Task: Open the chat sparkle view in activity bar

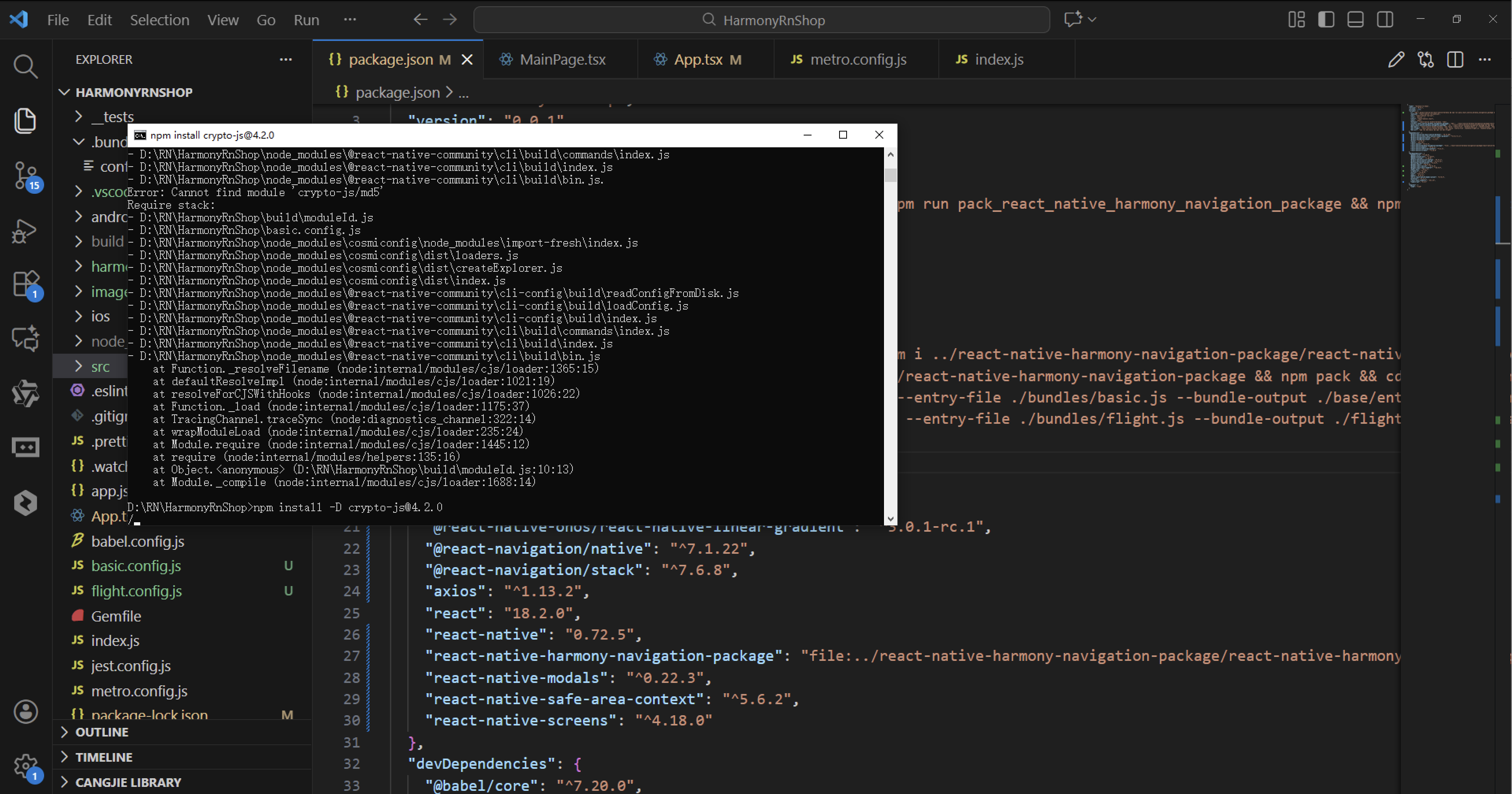Action: pyautogui.click(x=25, y=339)
